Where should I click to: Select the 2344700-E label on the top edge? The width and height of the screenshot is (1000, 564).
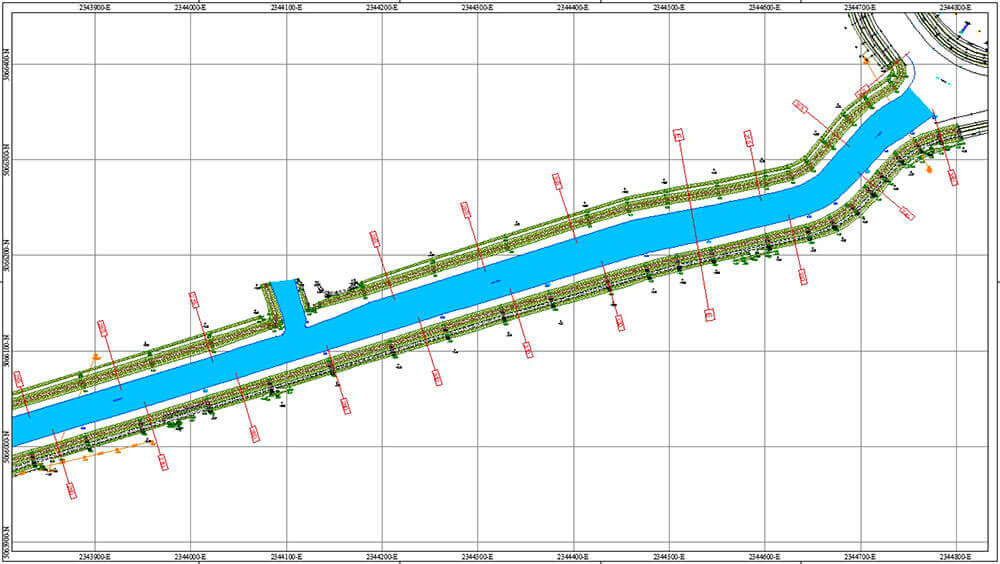click(x=860, y=7)
